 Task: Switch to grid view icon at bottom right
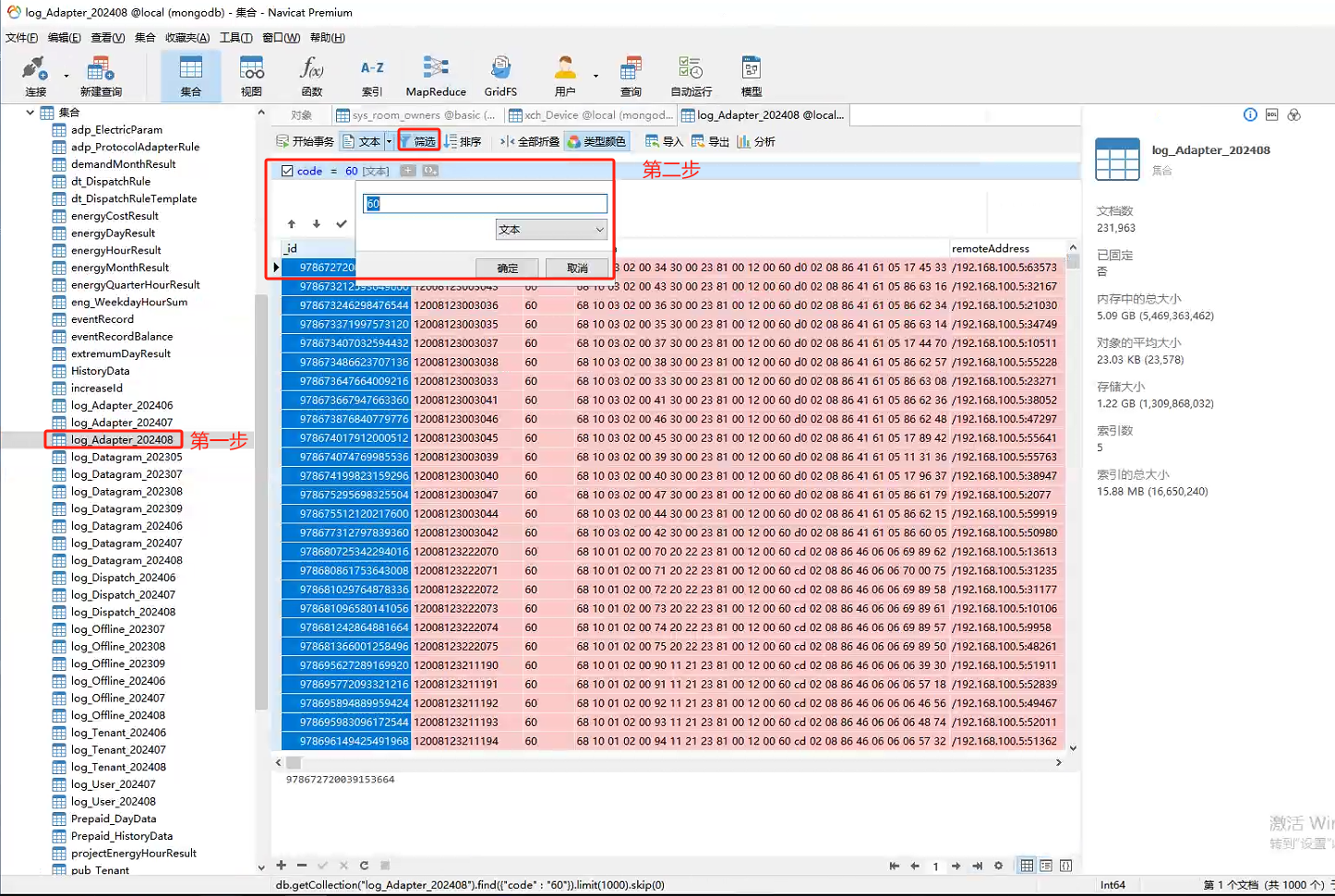[1027, 866]
